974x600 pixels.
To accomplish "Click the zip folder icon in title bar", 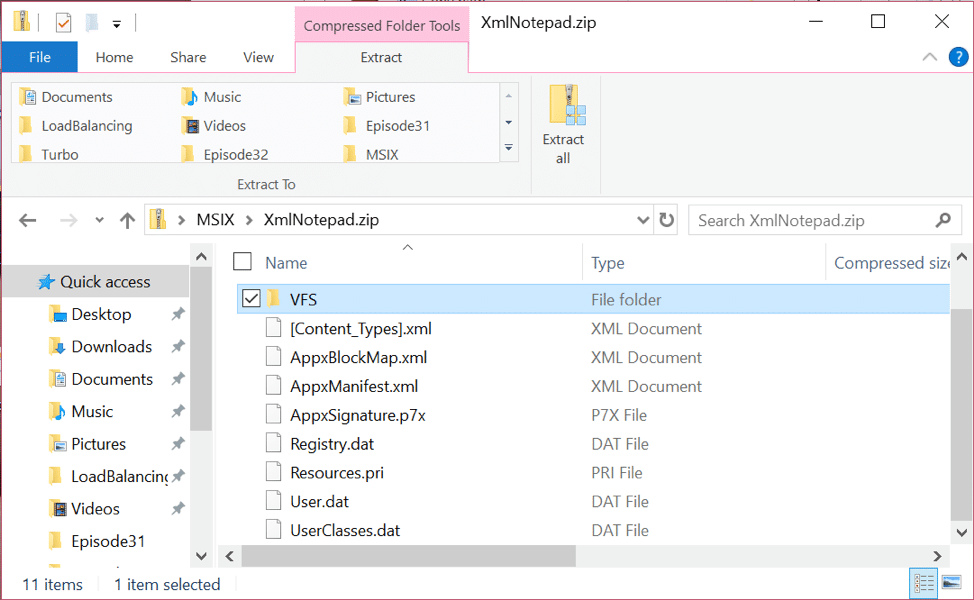I will pos(21,22).
